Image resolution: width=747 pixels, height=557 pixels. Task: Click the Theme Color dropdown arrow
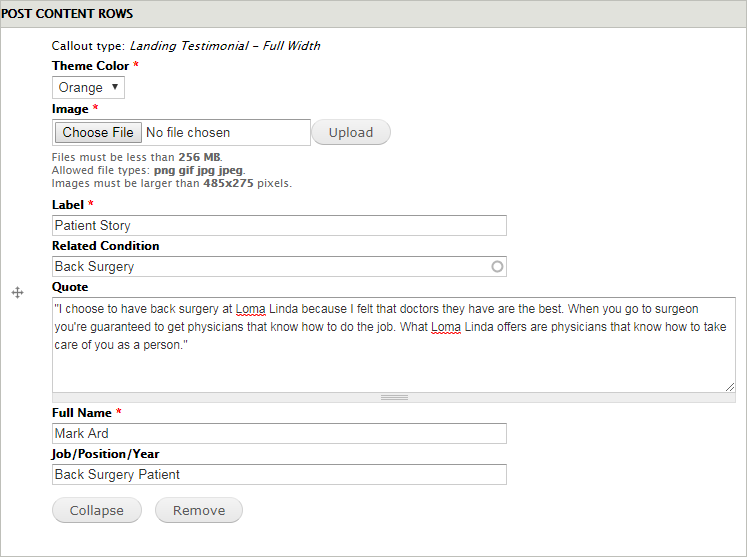click(115, 87)
